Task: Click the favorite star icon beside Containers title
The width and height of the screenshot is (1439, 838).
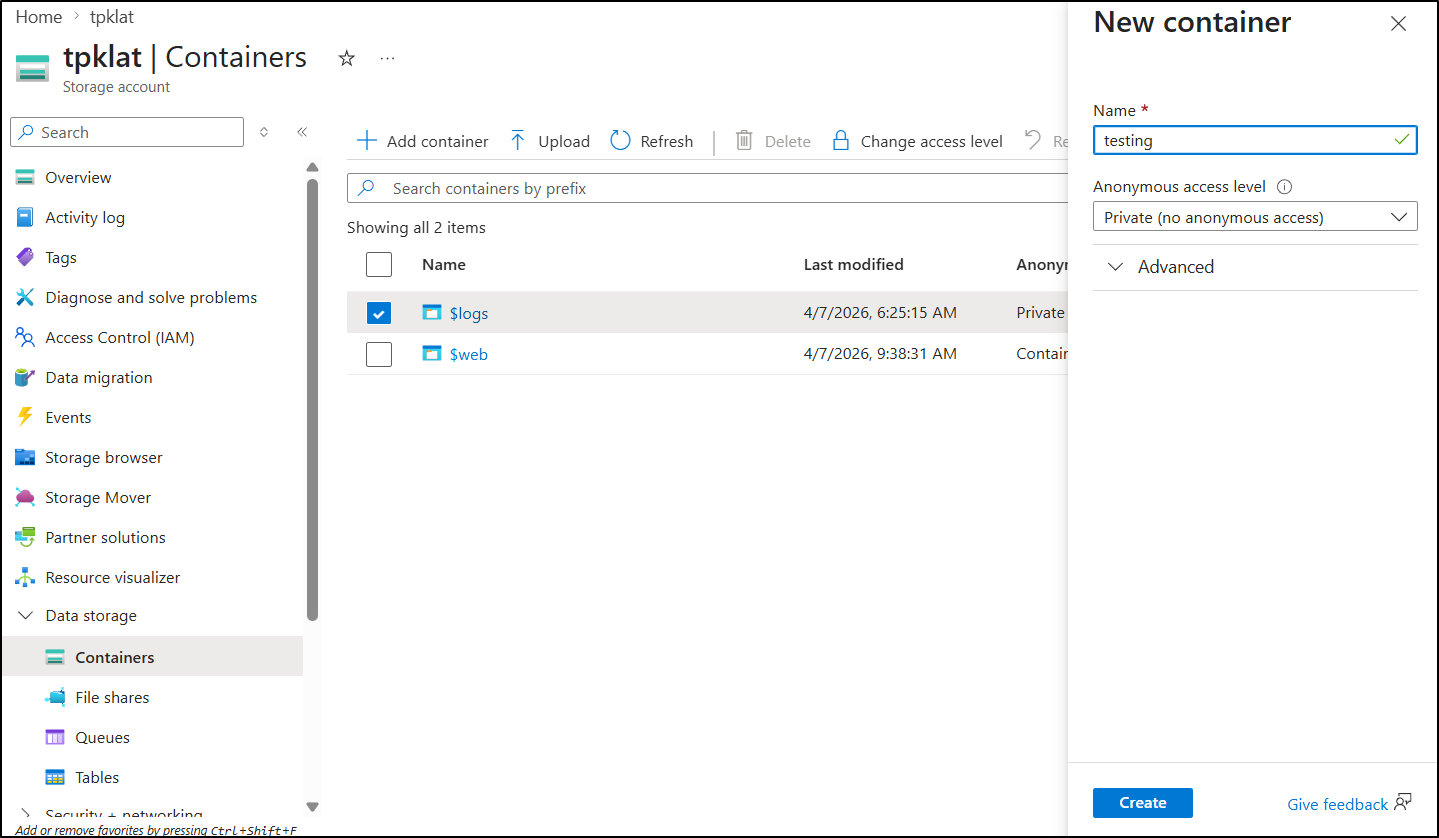Action: point(347,59)
